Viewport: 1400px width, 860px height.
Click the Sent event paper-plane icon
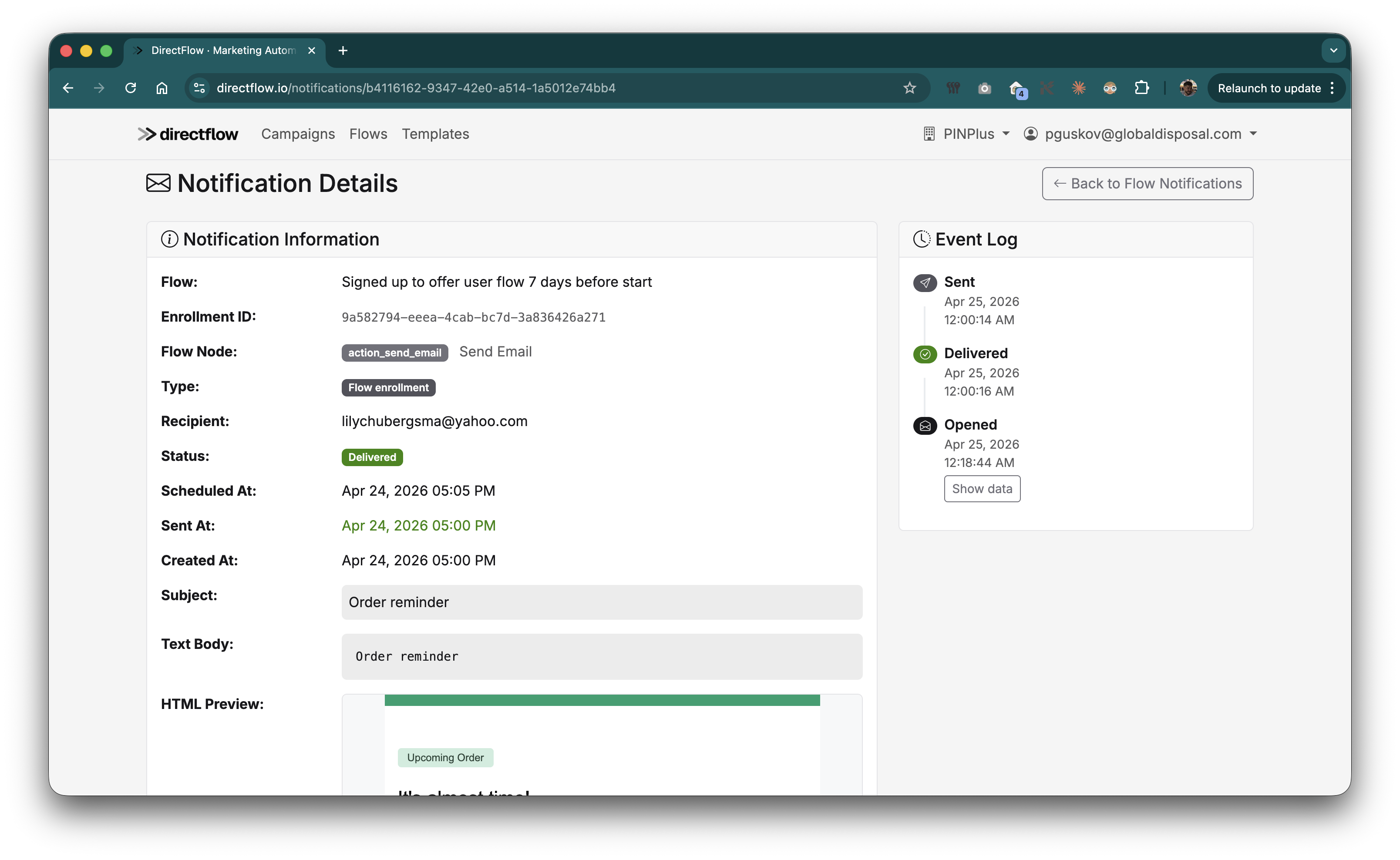925,283
